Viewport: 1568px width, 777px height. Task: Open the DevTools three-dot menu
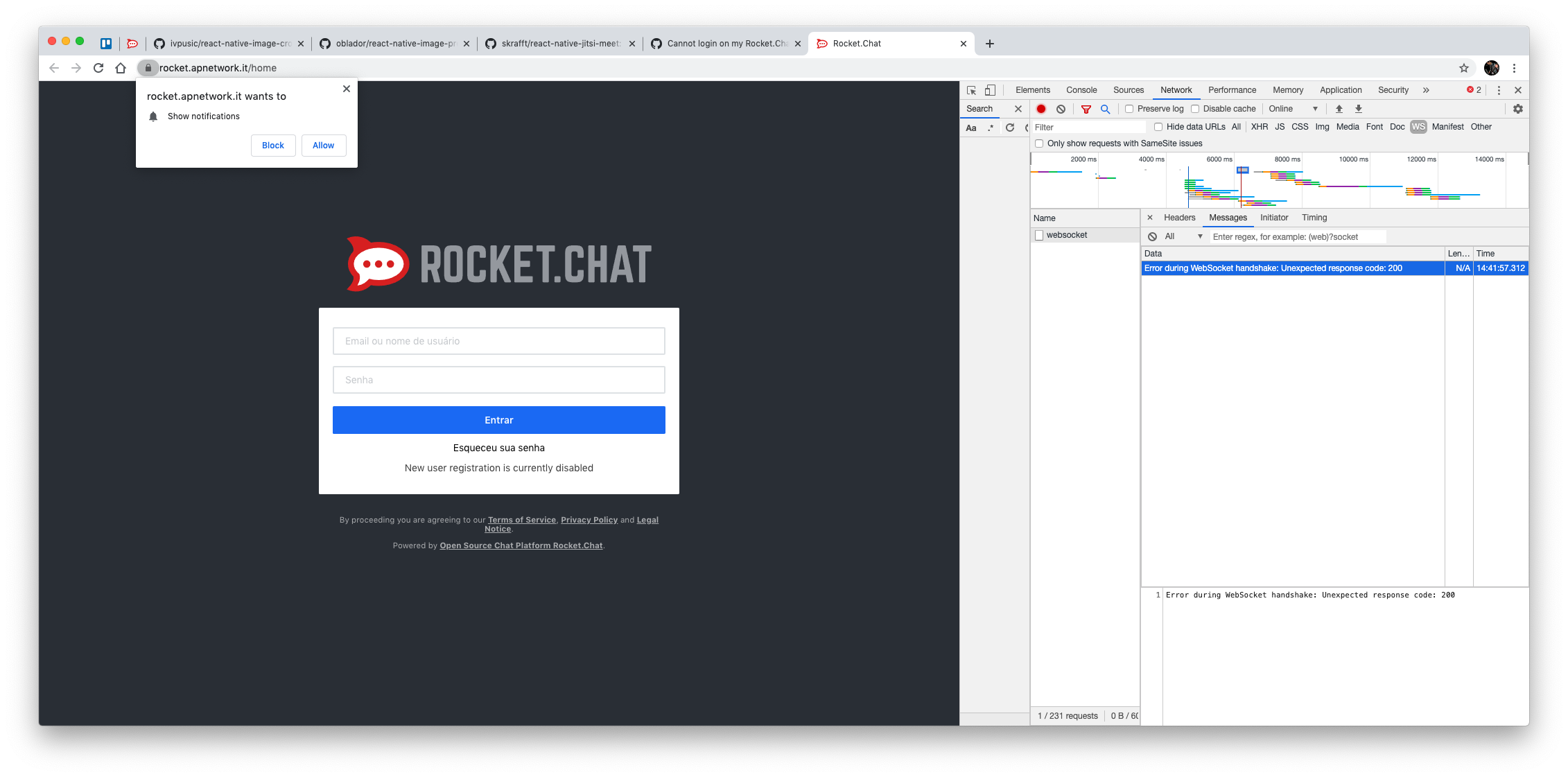[1499, 90]
